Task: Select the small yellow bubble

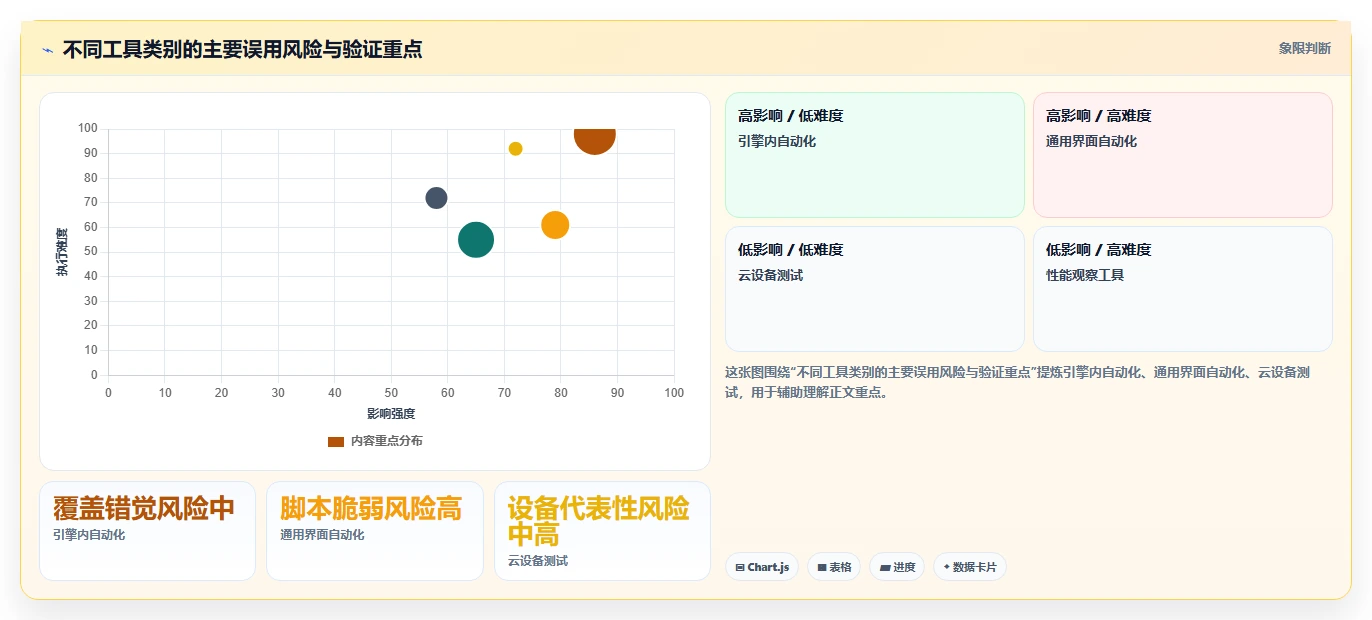Action: point(516,149)
